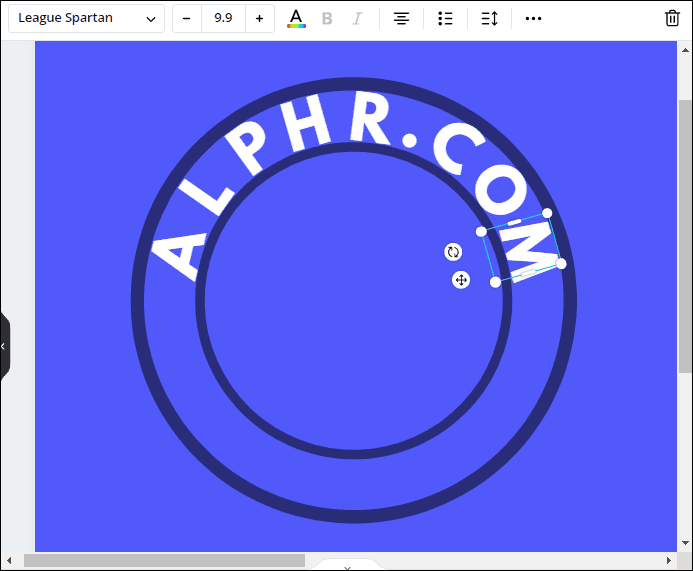
Task: Decrease font size with minus button
Action: 186,18
